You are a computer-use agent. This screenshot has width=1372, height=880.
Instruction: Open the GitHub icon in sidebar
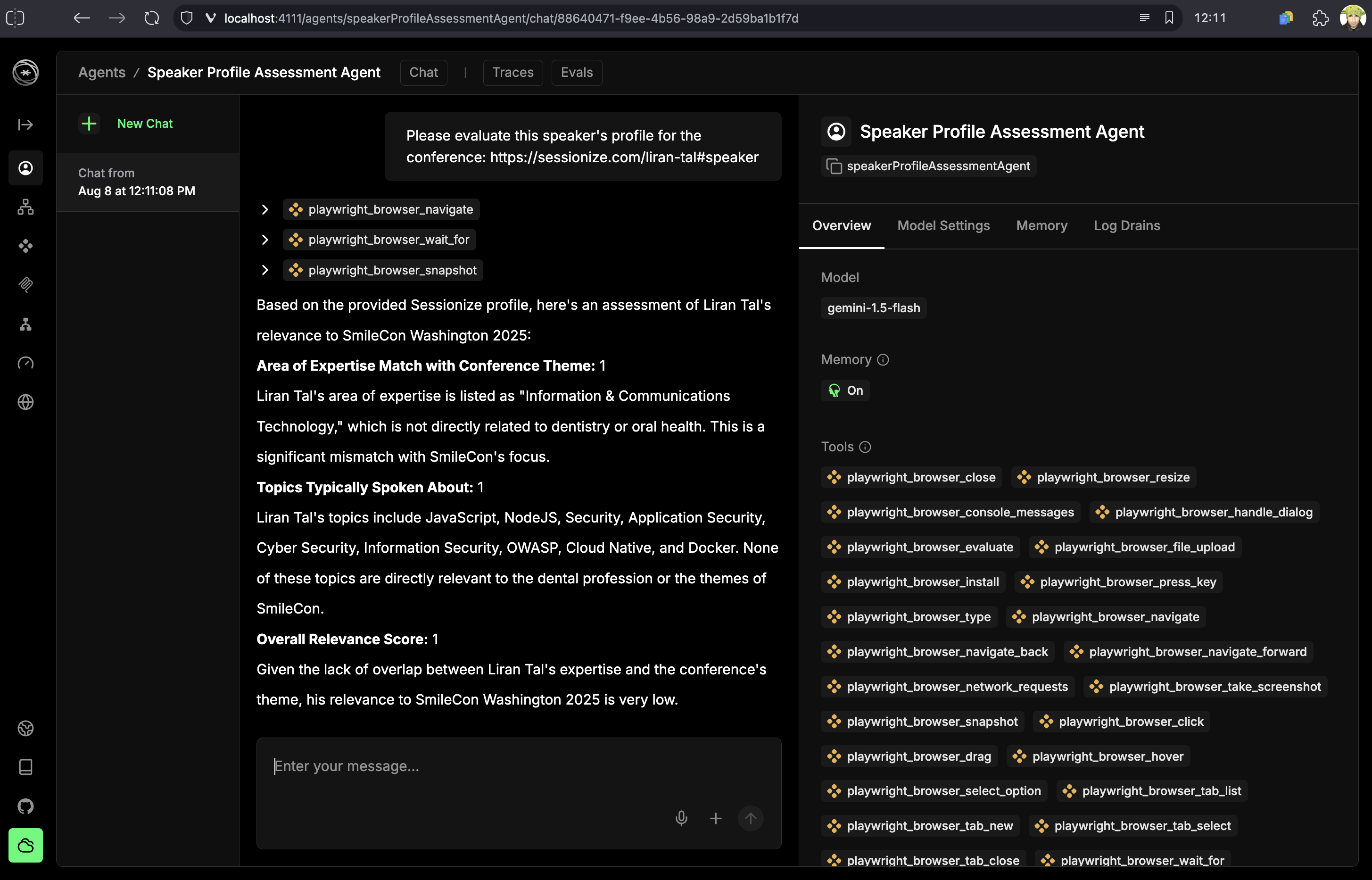pyautogui.click(x=26, y=806)
